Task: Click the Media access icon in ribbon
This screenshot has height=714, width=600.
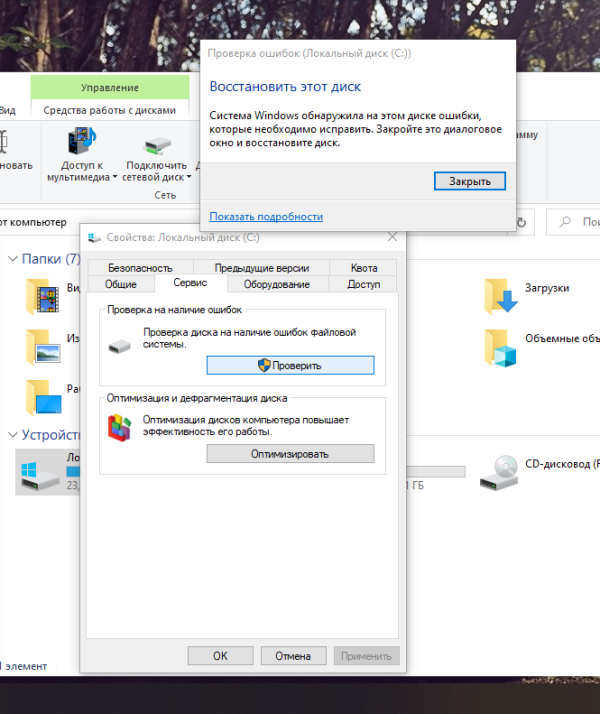Action: click(82, 141)
